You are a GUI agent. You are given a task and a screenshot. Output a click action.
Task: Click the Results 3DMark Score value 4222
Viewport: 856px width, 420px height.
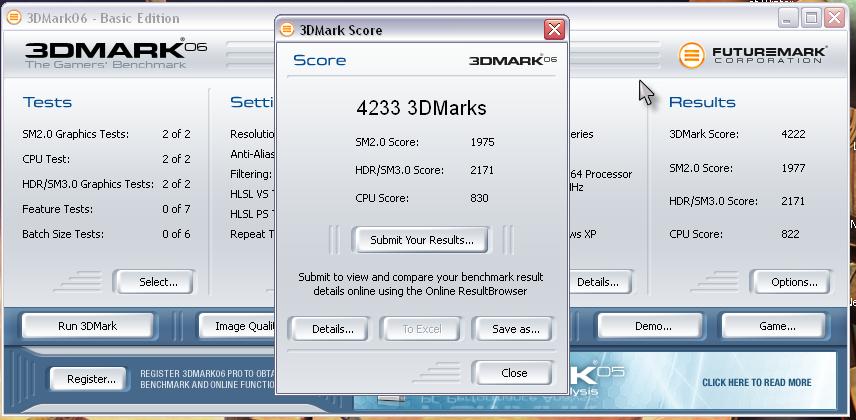point(793,134)
